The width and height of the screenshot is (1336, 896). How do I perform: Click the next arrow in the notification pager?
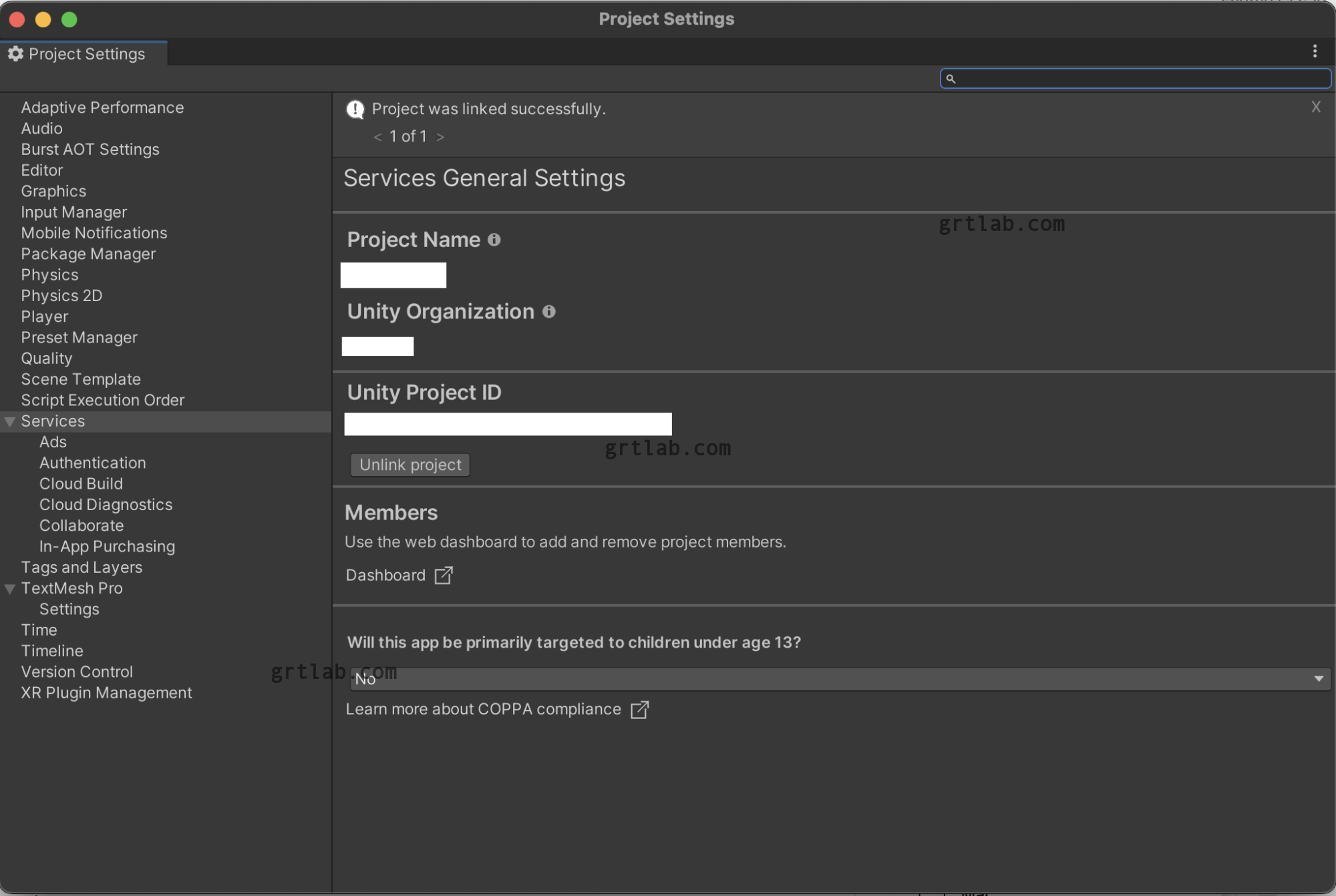(x=440, y=136)
